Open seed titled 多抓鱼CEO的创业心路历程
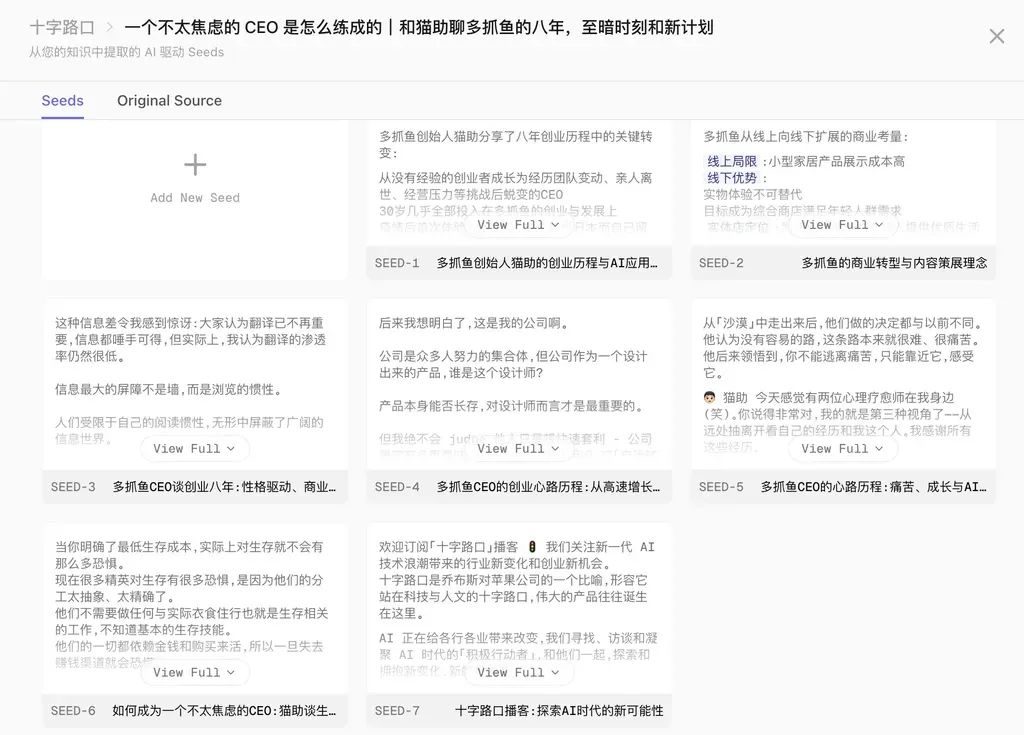Screen dimensions: 1024x735 tap(548, 487)
